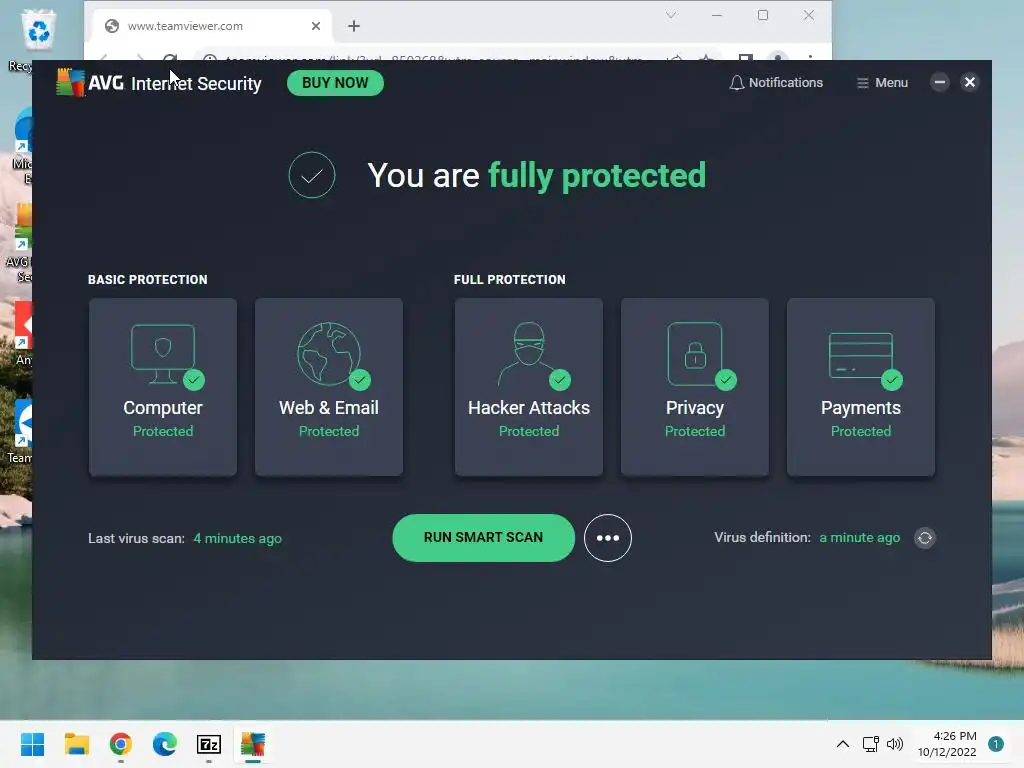Click the FULL PROTECTION heading

[509, 280]
